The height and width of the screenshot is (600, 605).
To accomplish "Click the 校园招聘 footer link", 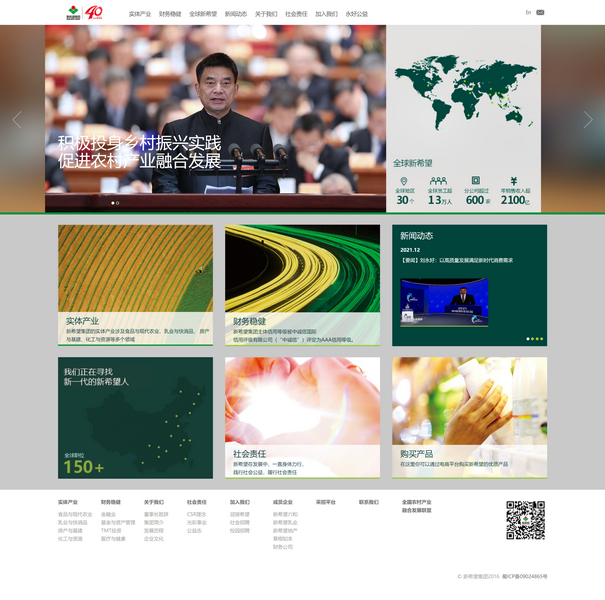I will click(240, 530).
